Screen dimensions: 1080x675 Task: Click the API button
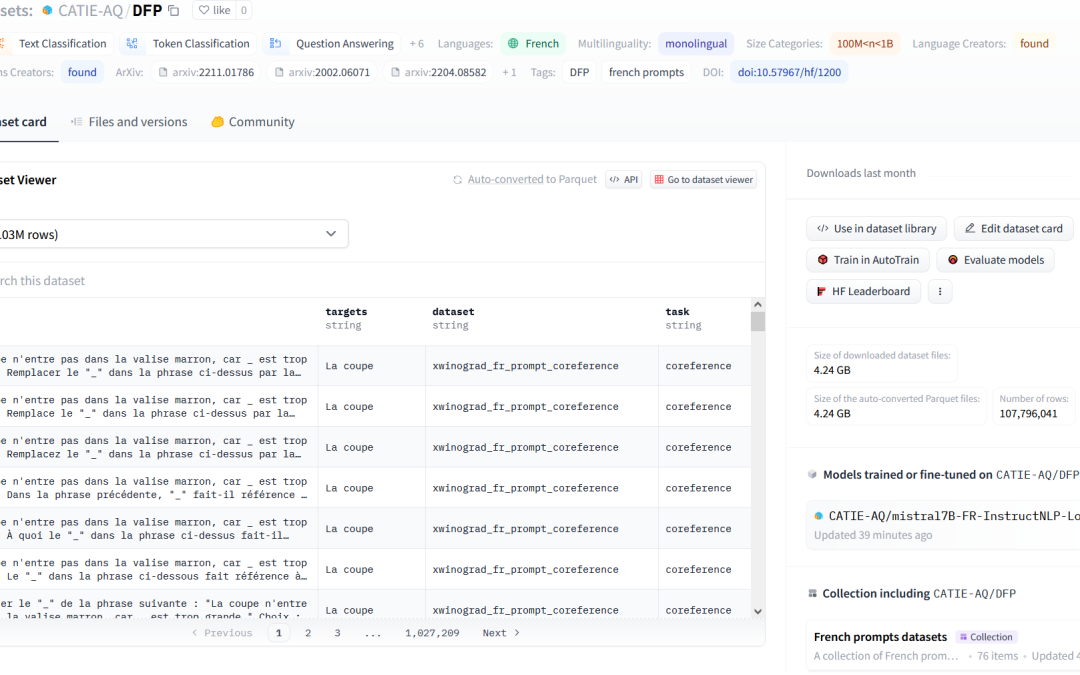[x=624, y=180]
